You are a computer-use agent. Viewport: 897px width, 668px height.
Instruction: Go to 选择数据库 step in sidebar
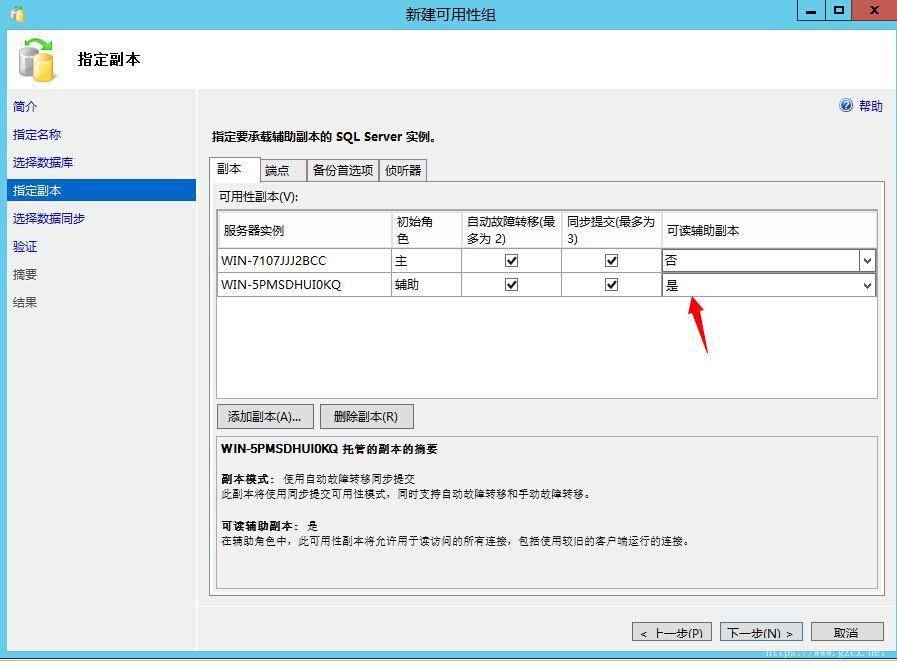coord(43,162)
